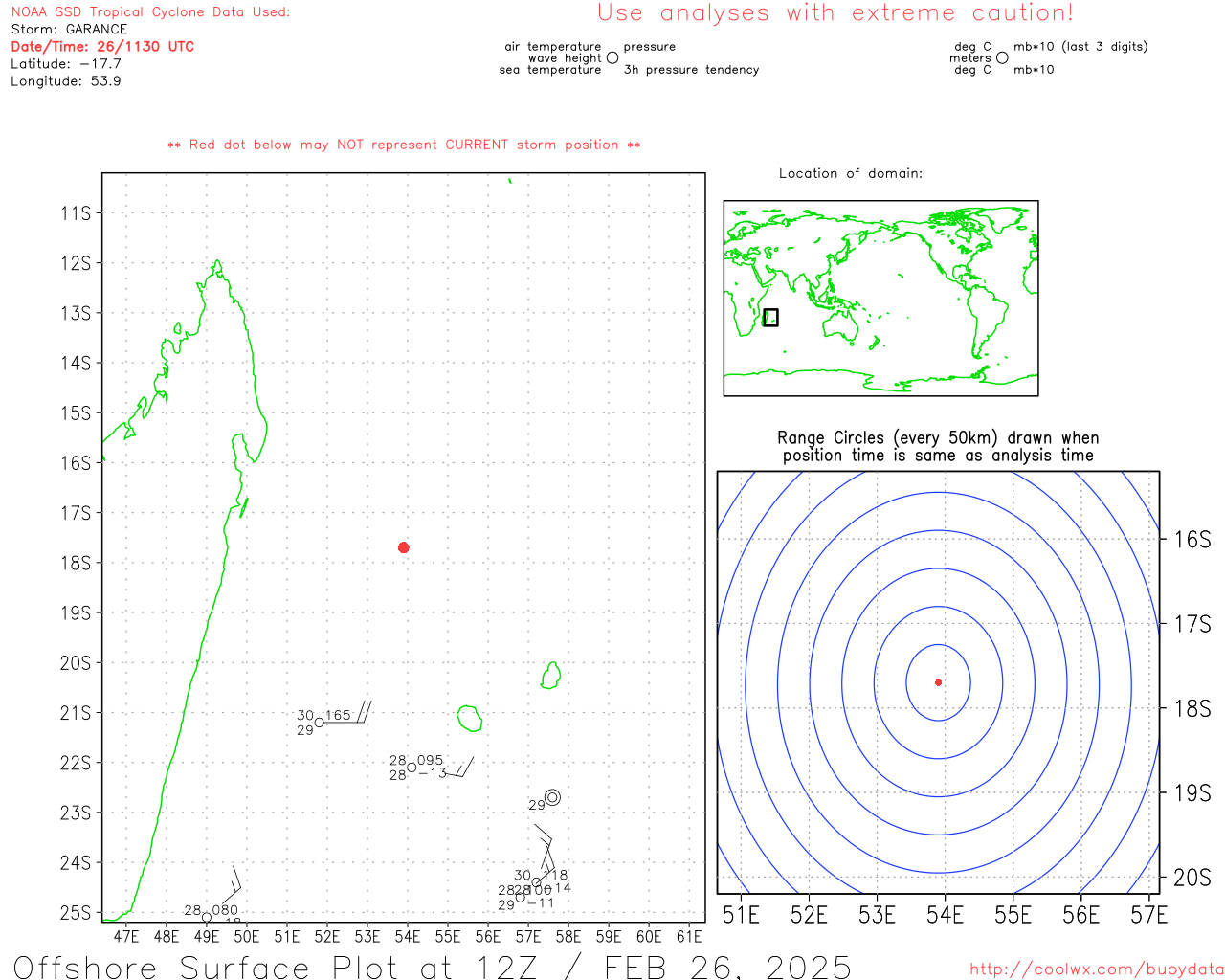1225x980 pixels.
Task: Click 'Use analyses with extreme caution!' warning
Action: [x=835, y=13]
